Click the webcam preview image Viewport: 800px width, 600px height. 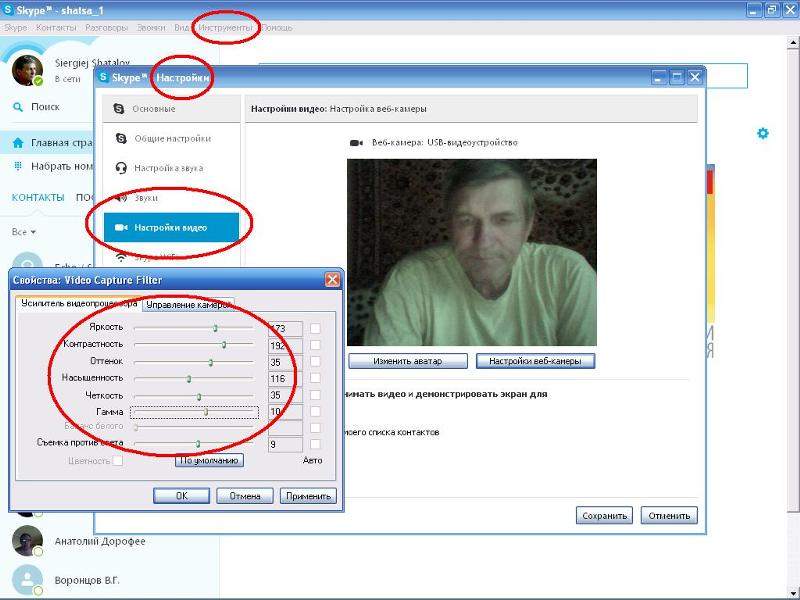coord(472,252)
